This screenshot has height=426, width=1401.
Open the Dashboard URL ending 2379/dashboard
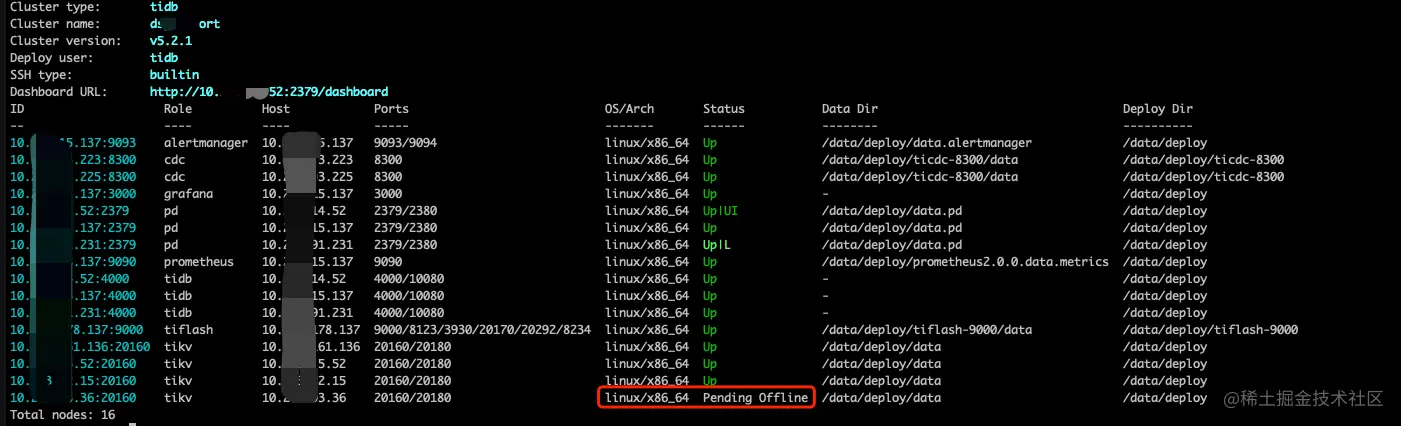tap(269, 92)
